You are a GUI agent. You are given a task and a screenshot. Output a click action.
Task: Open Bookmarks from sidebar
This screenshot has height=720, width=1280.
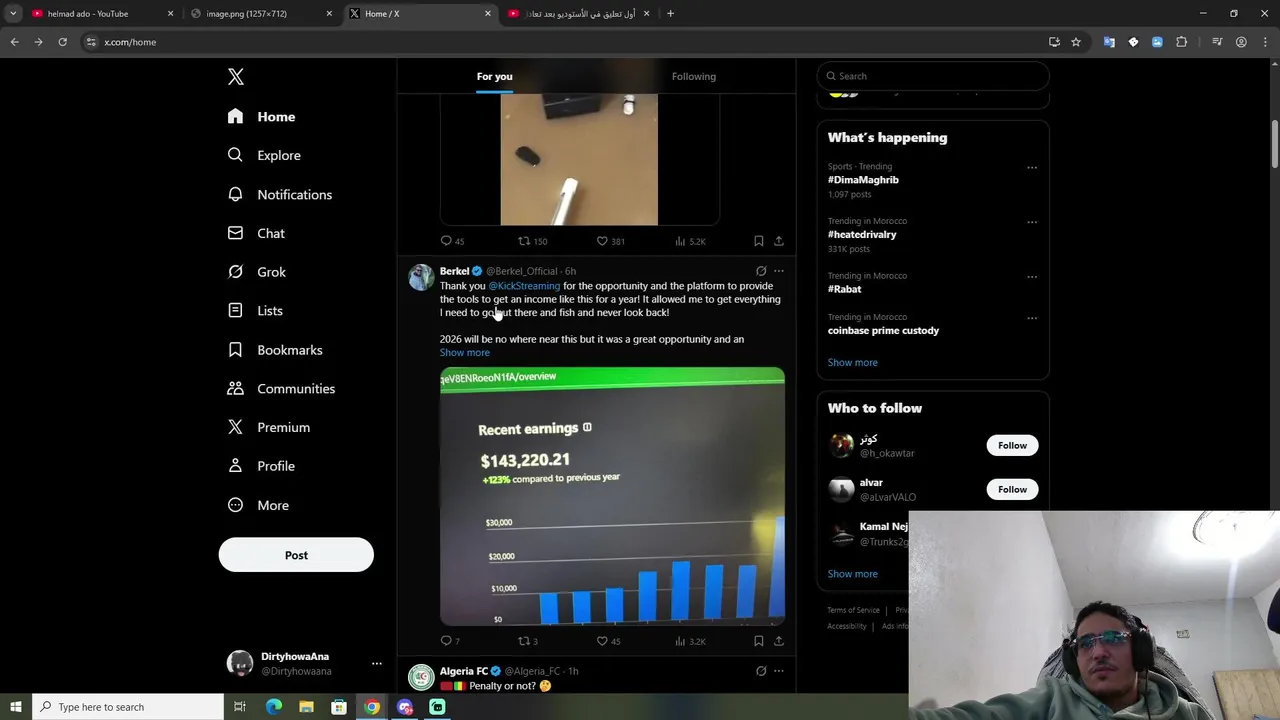point(275,350)
